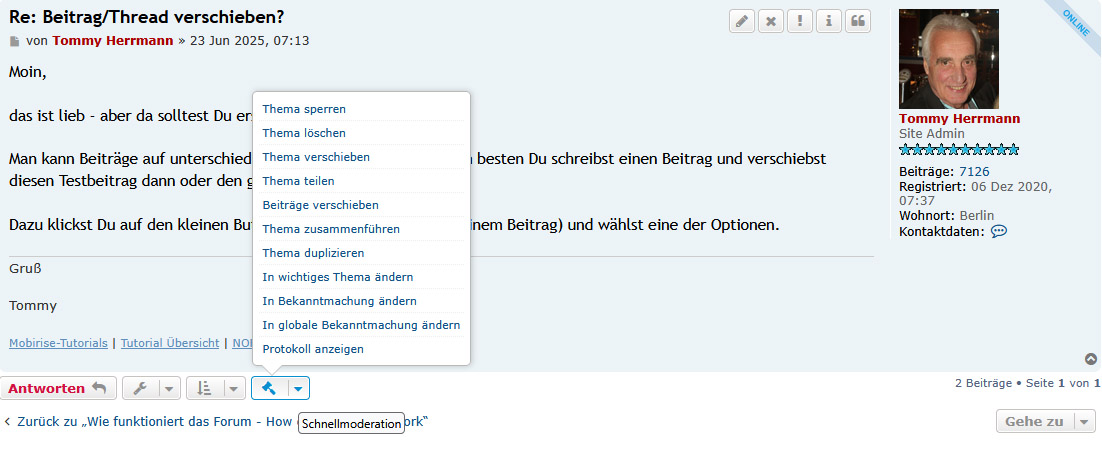
Task: Open the sort options dropdown arrow
Action: pyautogui.click(x=234, y=388)
